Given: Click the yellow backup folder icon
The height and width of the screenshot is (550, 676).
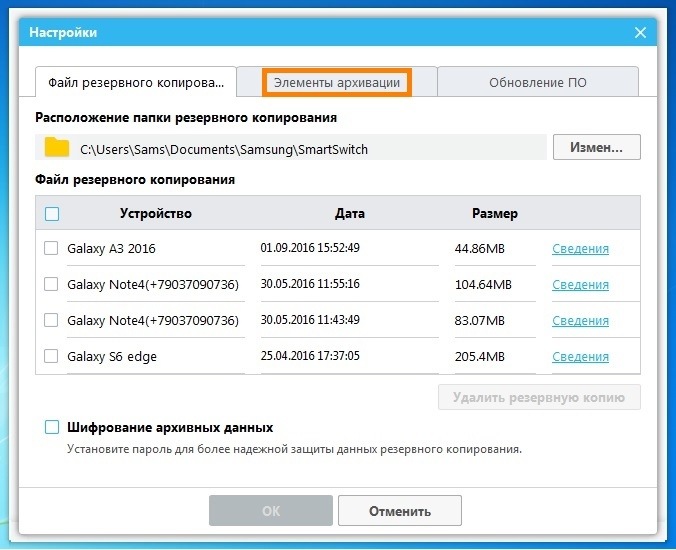Looking at the screenshot, I should 57,147.
